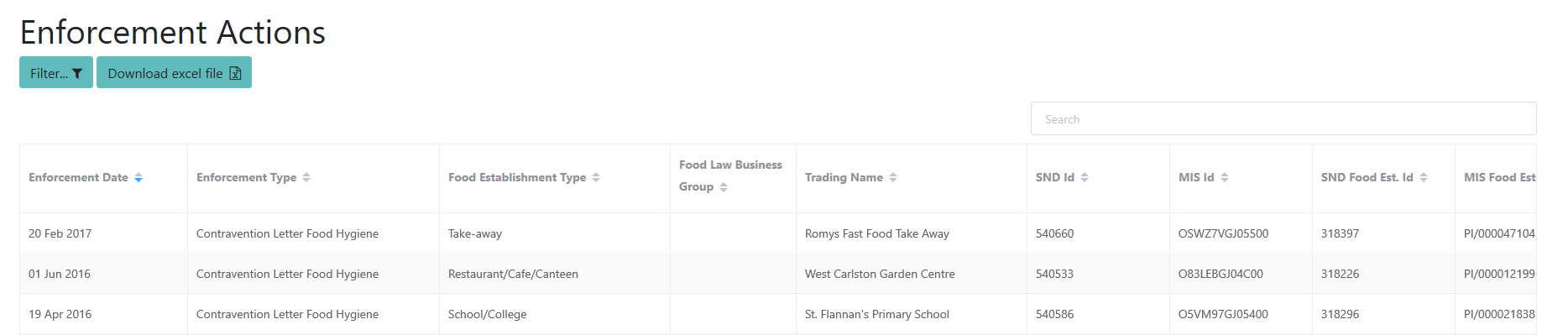The image size is (1568, 335).
Task: Click the MIS Food Est column header
Action: (1496, 178)
